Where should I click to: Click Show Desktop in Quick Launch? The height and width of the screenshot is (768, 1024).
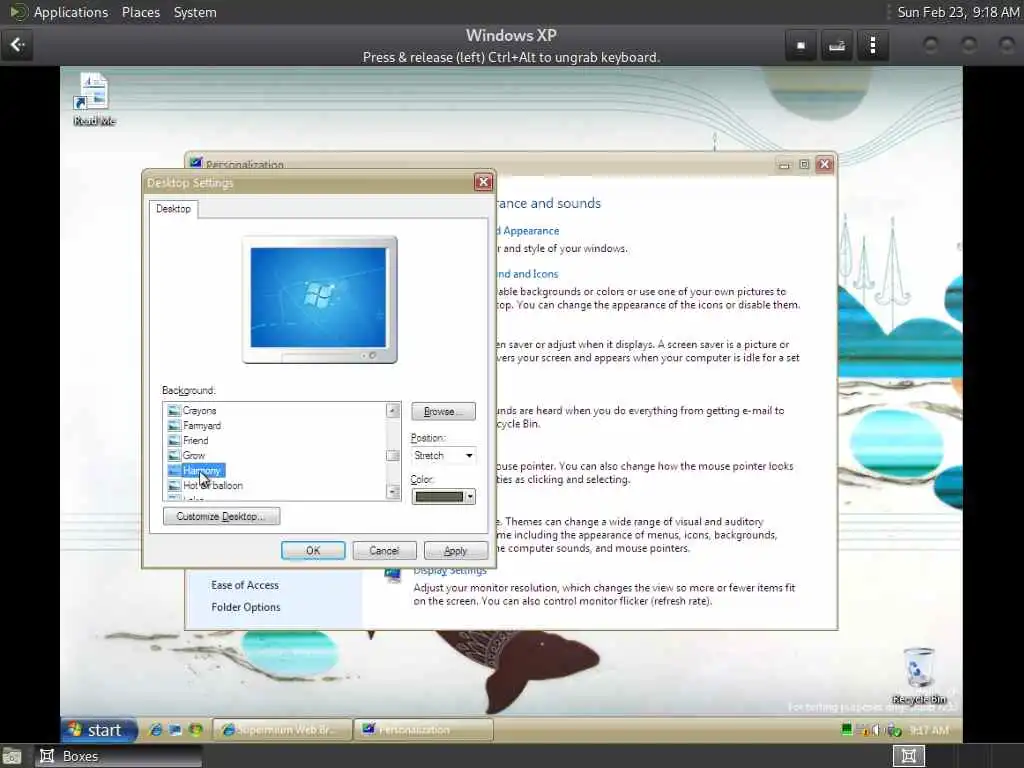175,730
